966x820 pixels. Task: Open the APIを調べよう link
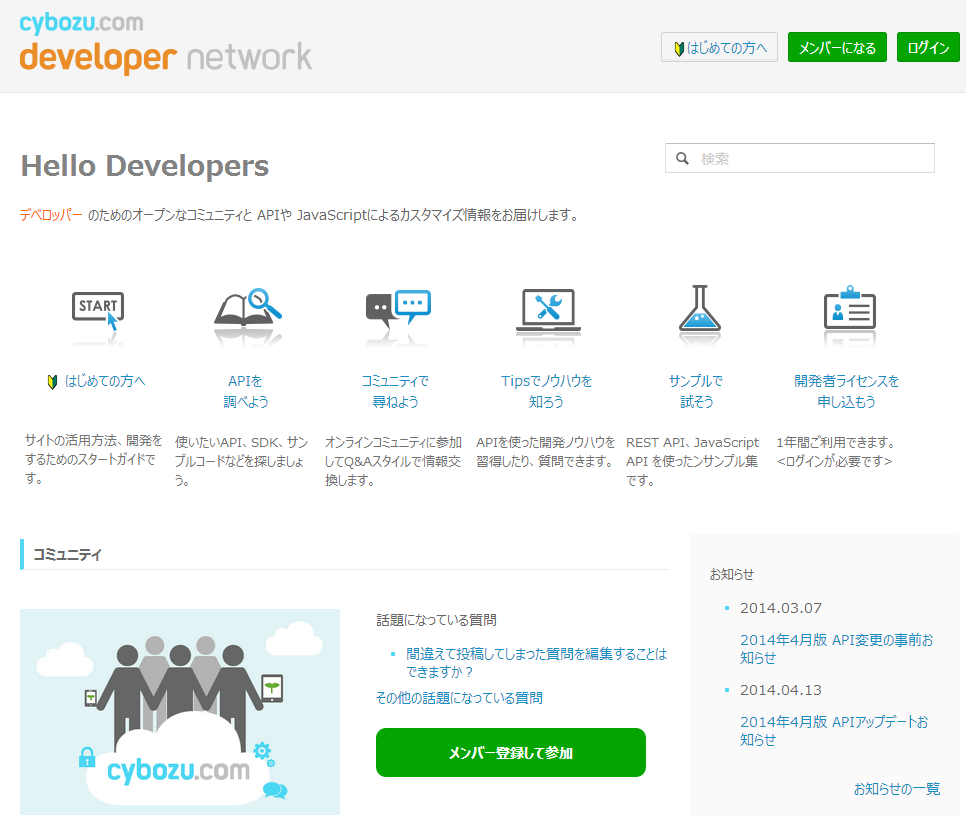[x=245, y=391]
